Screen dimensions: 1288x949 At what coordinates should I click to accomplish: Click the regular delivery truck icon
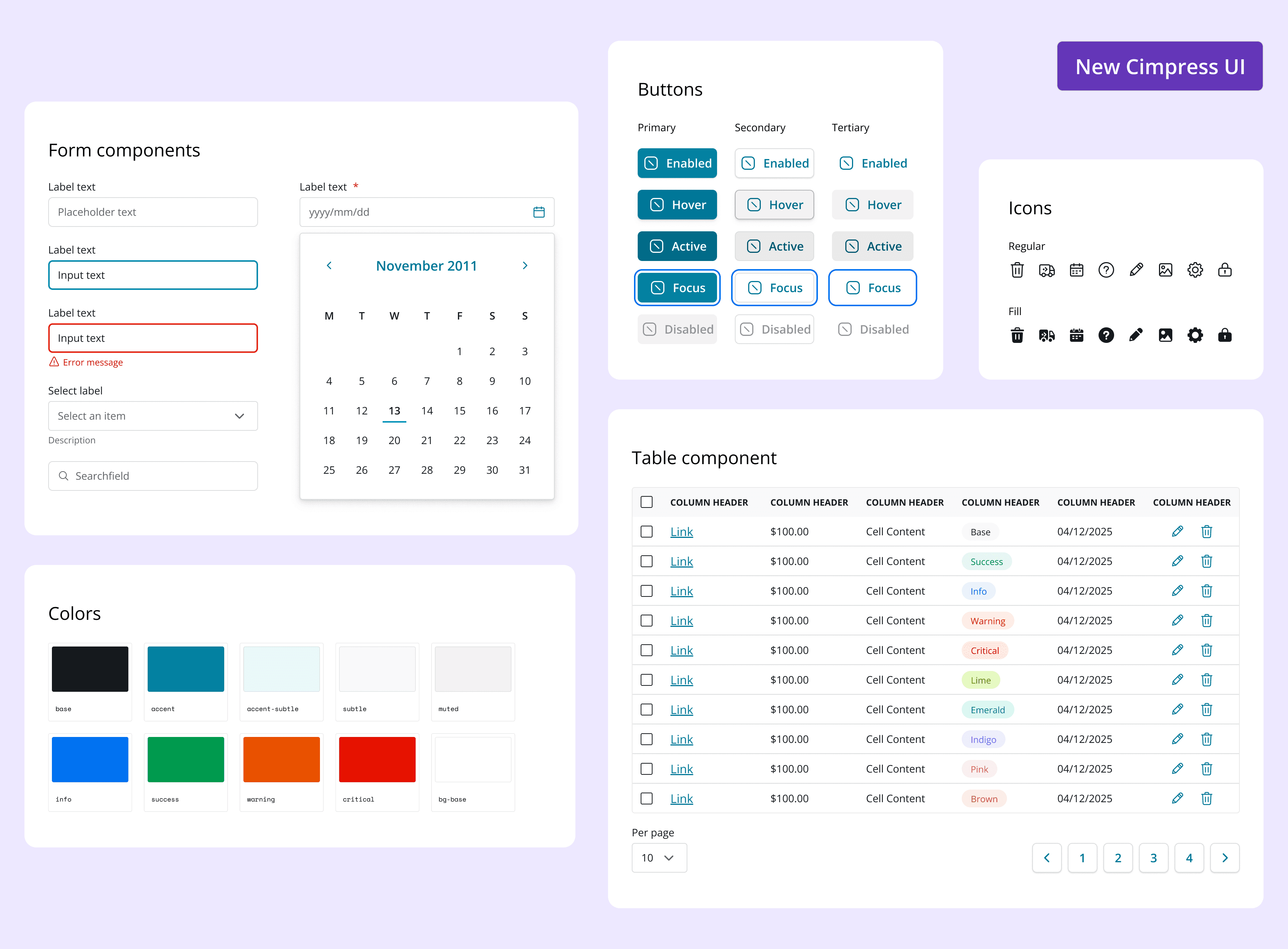1047,270
